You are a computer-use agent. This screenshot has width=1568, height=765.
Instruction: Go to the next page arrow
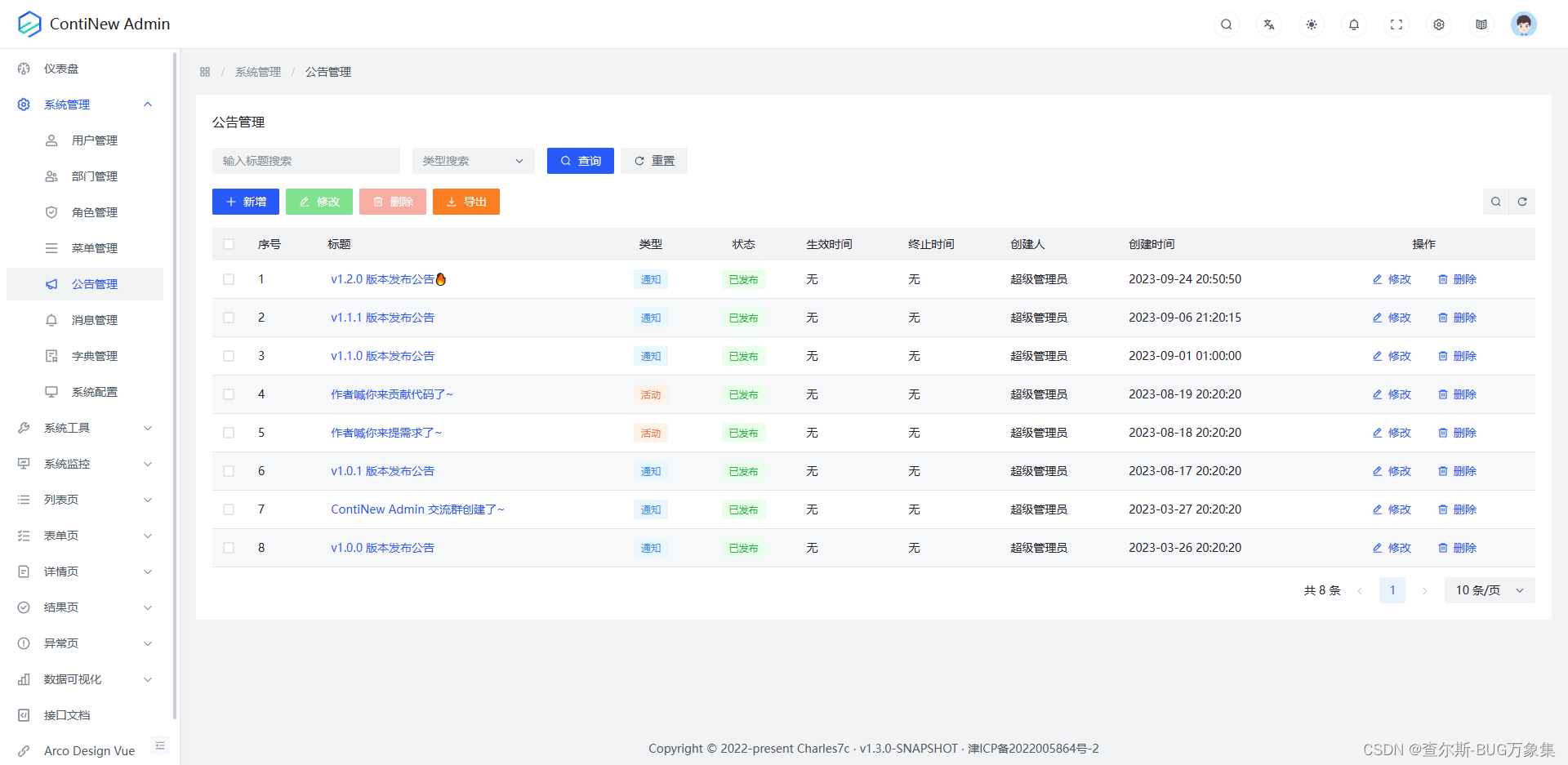coord(1425,590)
